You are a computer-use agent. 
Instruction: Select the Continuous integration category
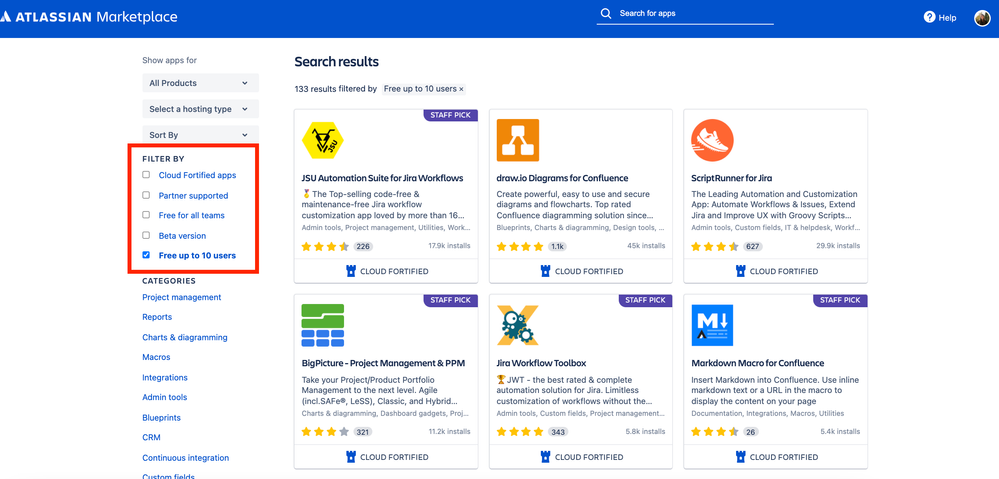click(x=185, y=458)
